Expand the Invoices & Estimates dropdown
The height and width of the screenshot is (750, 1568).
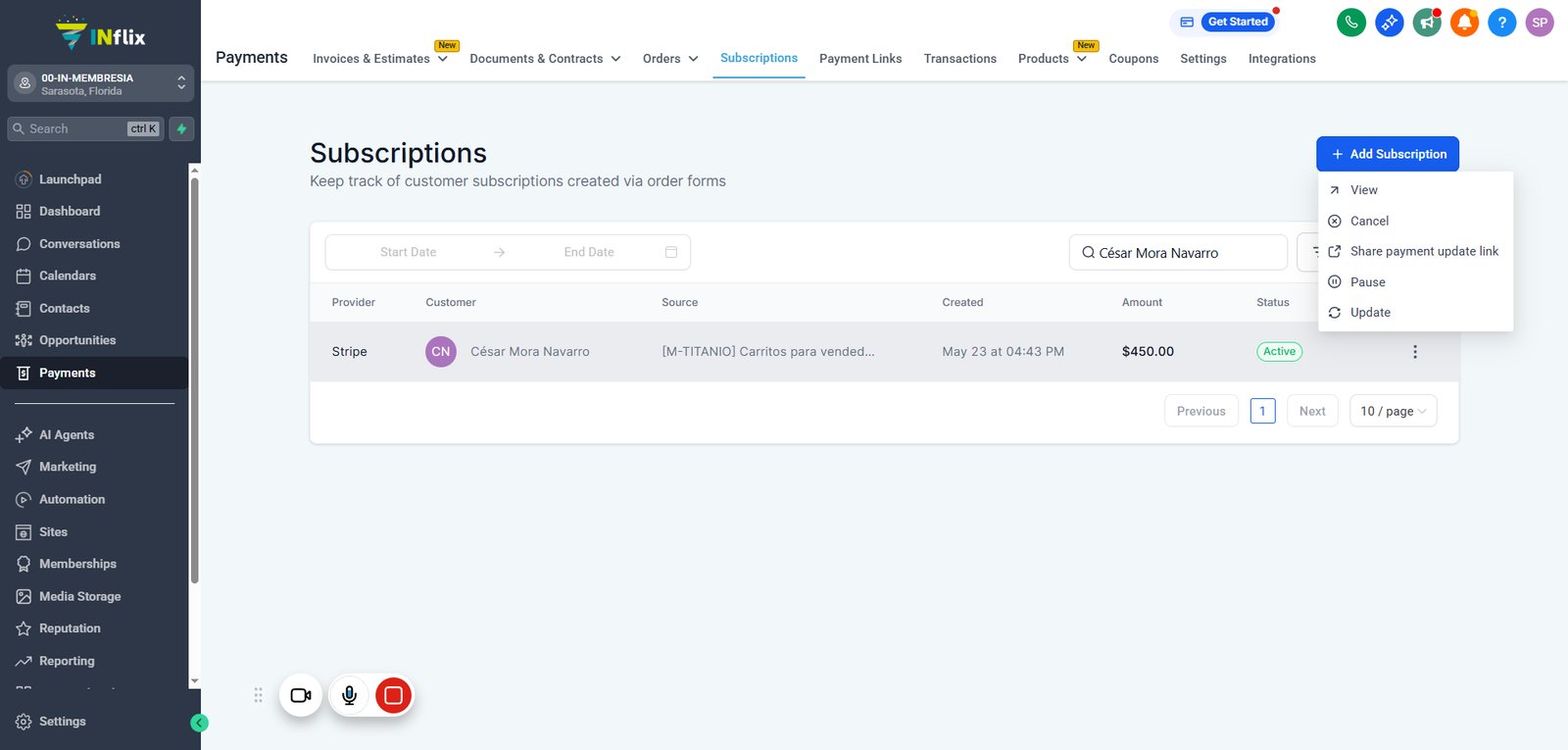[380, 59]
